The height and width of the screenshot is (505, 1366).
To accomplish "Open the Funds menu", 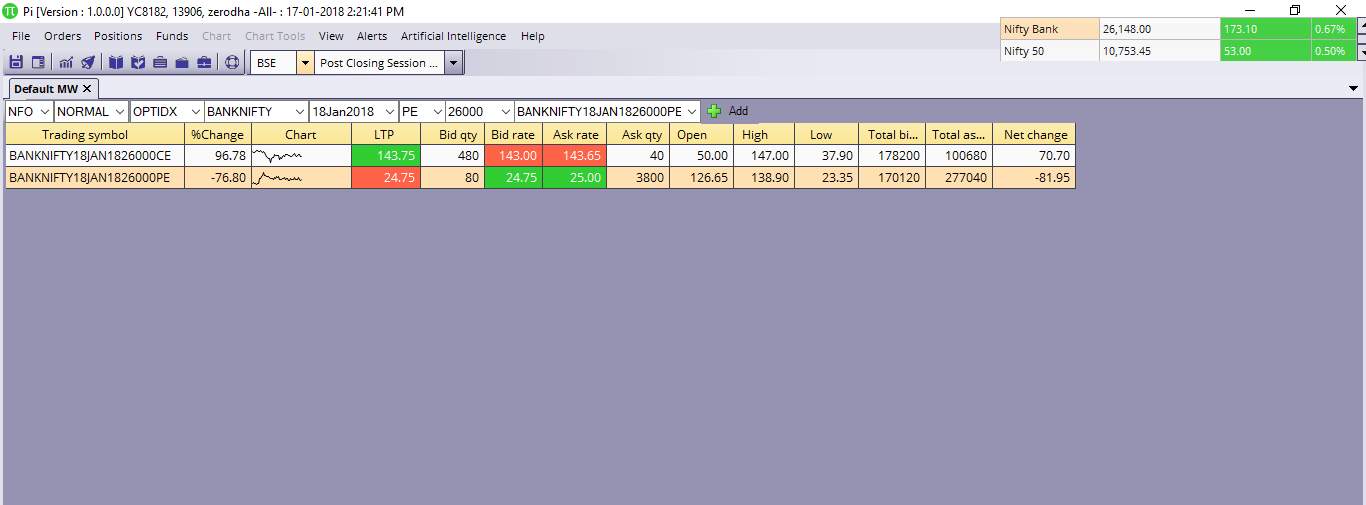I will pyautogui.click(x=172, y=36).
